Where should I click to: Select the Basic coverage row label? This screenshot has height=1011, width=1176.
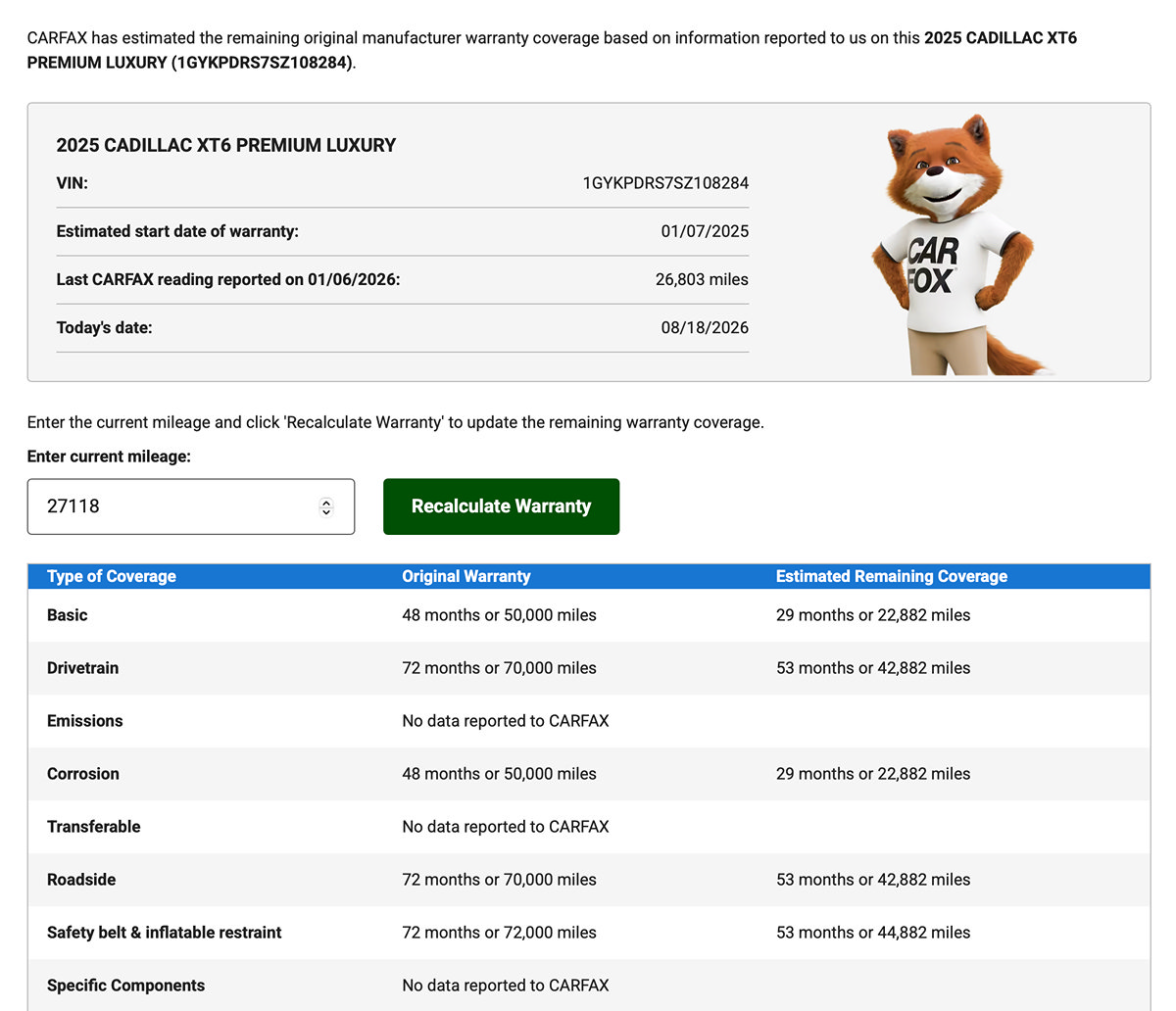(68, 615)
